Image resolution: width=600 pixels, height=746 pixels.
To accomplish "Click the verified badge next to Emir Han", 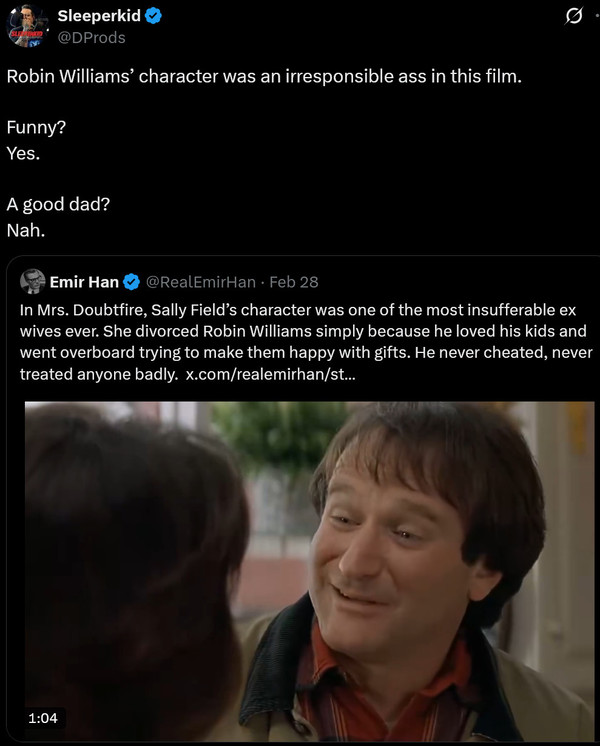I will point(131,282).
